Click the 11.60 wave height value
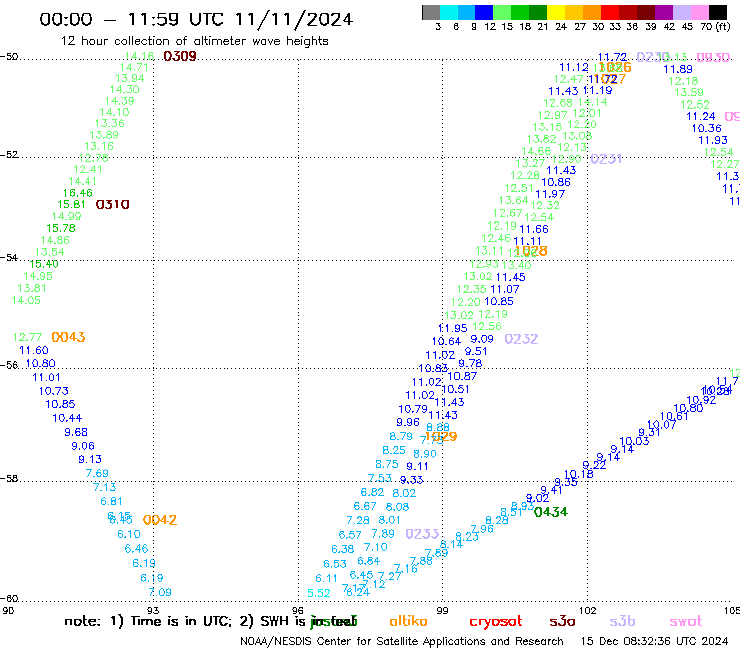 point(34,350)
